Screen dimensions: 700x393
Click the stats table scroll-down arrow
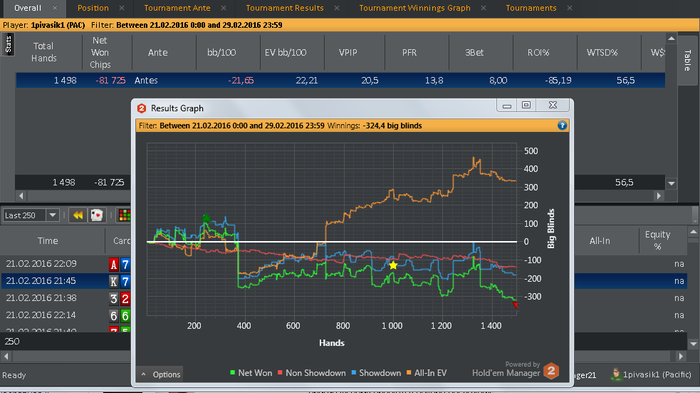click(x=671, y=184)
